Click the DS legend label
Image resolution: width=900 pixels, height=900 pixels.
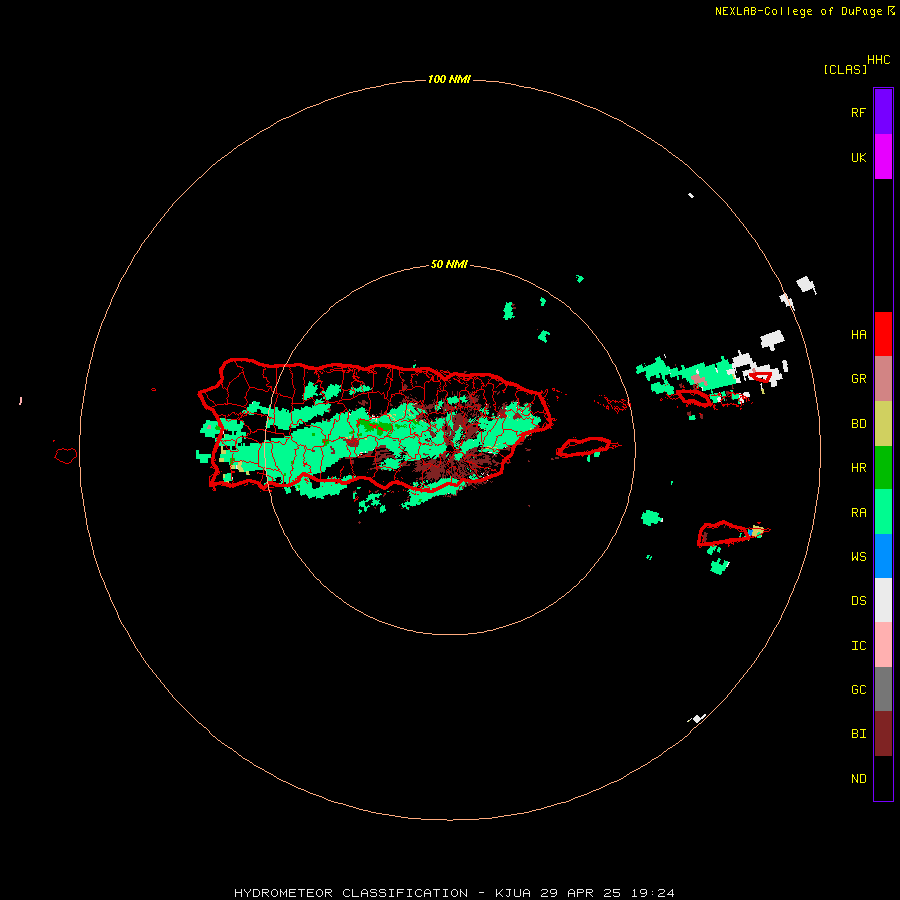[858, 601]
